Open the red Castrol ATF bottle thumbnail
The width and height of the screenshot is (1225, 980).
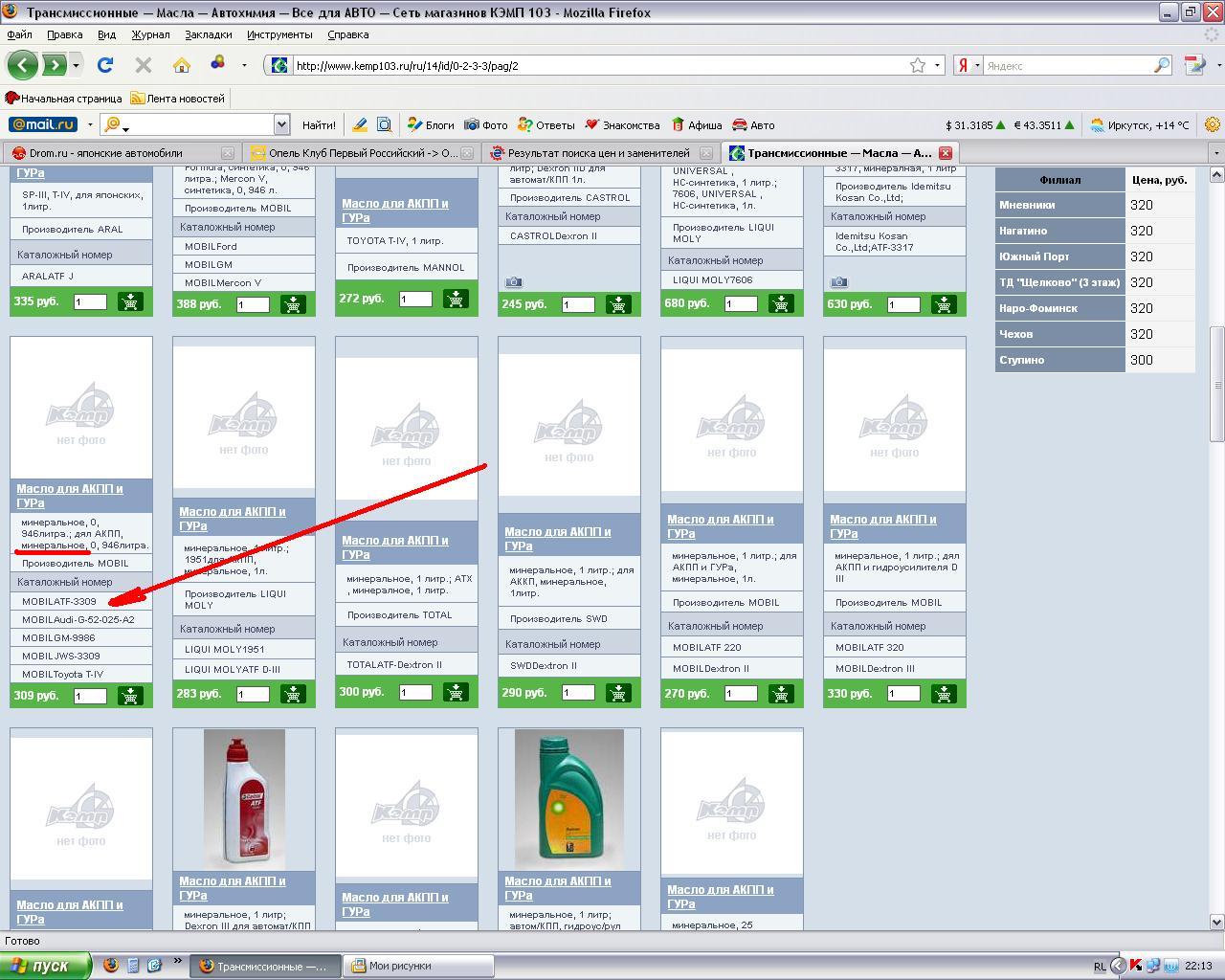coord(244,797)
